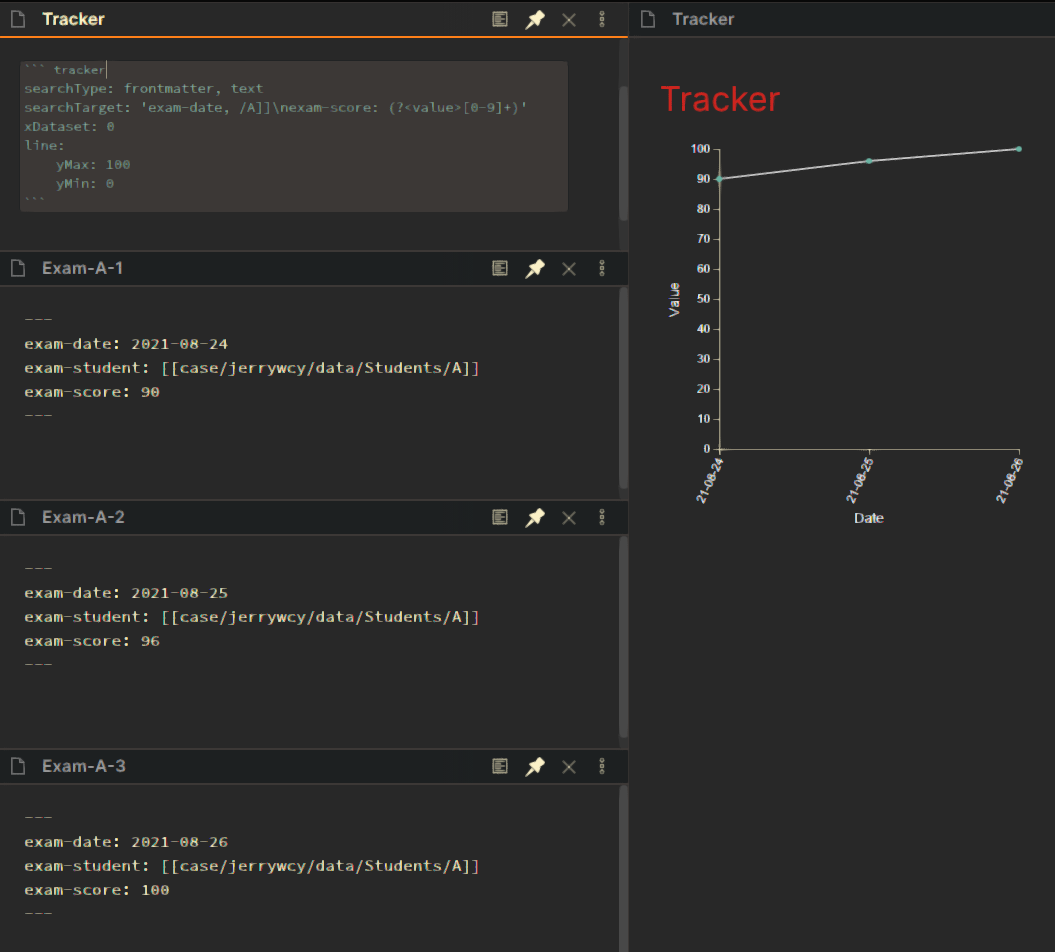Click exam-date: 2021-08-25 line
The image size is (1055, 952).
126,593
